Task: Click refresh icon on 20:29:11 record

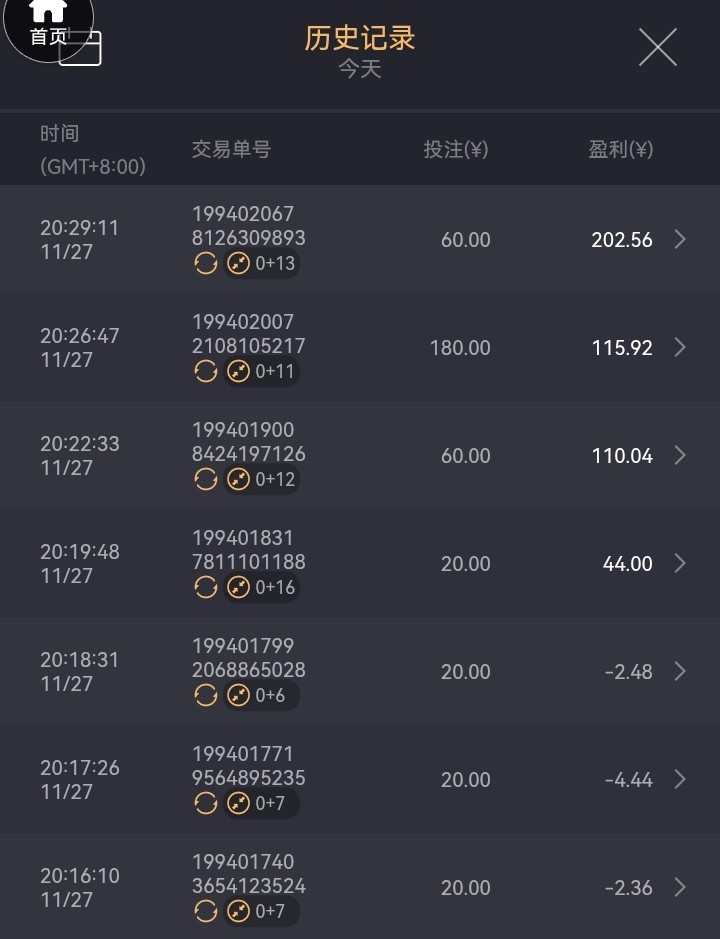Action: pyautogui.click(x=205, y=263)
